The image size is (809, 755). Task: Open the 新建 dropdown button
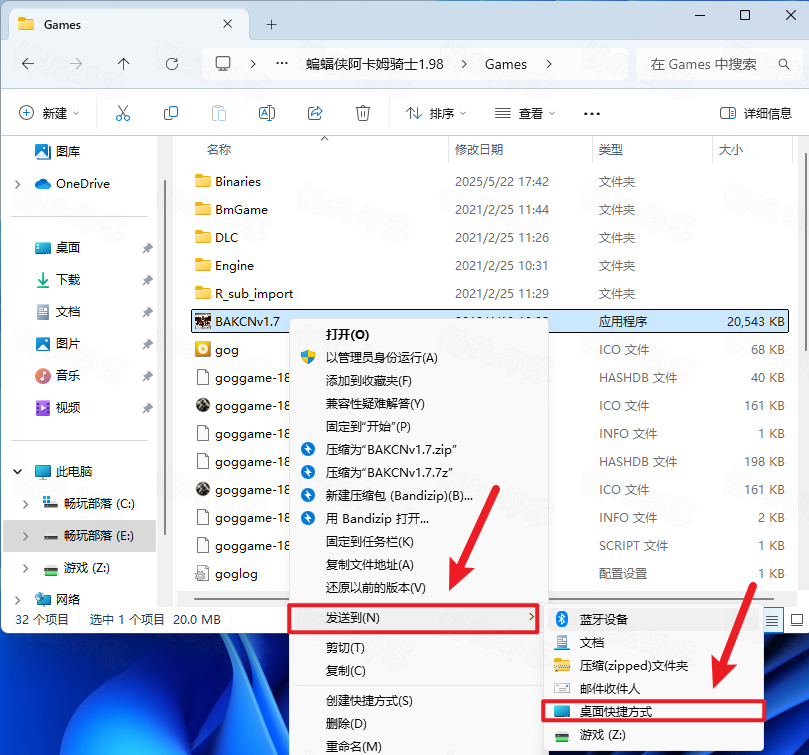pyautogui.click(x=49, y=113)
